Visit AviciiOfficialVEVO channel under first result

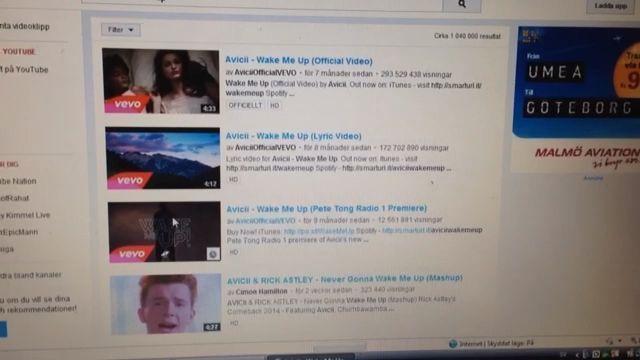coord(265,73)
